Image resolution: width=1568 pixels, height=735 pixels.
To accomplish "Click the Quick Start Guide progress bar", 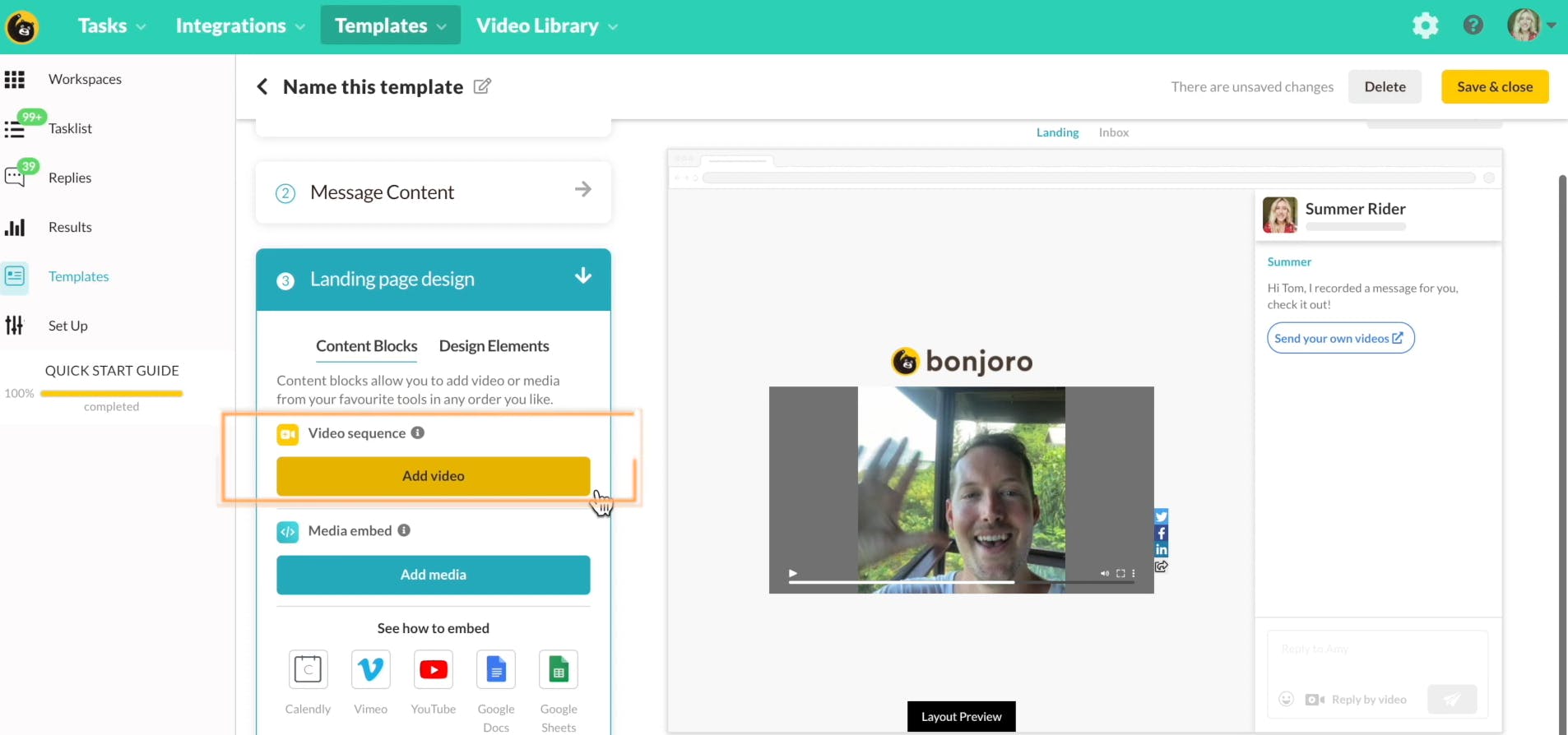I will point(111,394).
